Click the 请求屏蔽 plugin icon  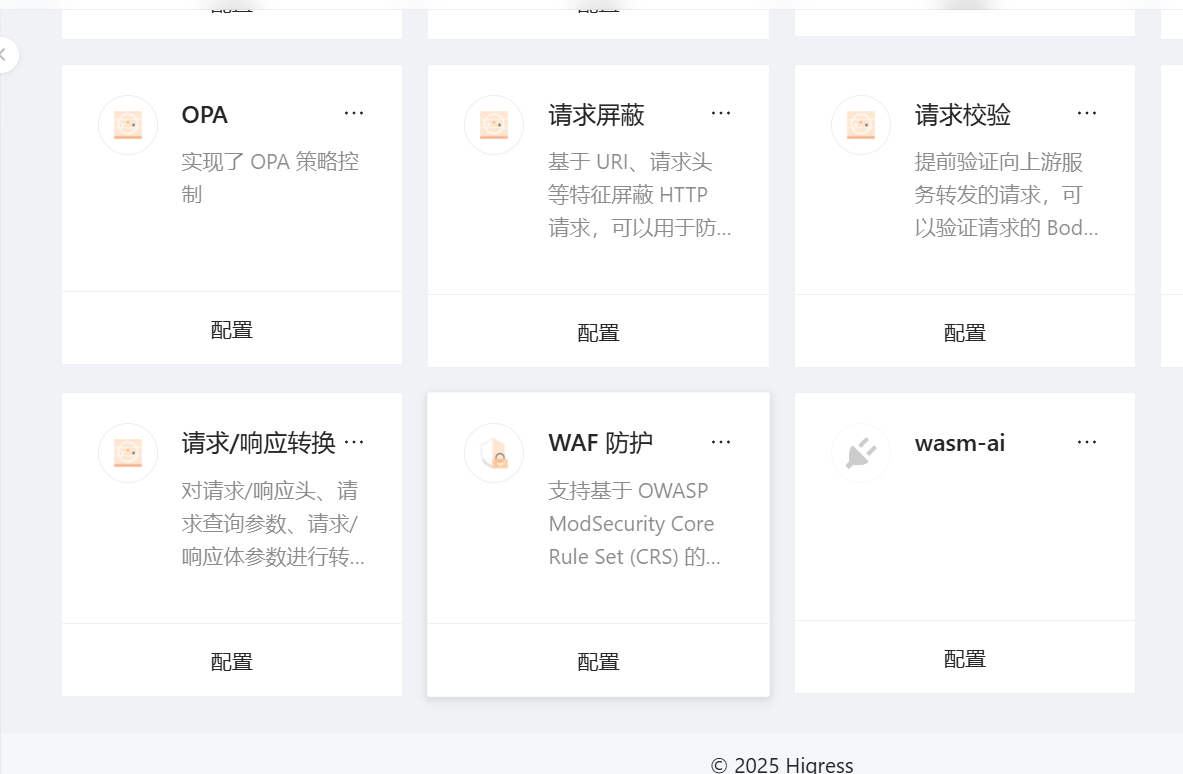click(x=494, y=125)
